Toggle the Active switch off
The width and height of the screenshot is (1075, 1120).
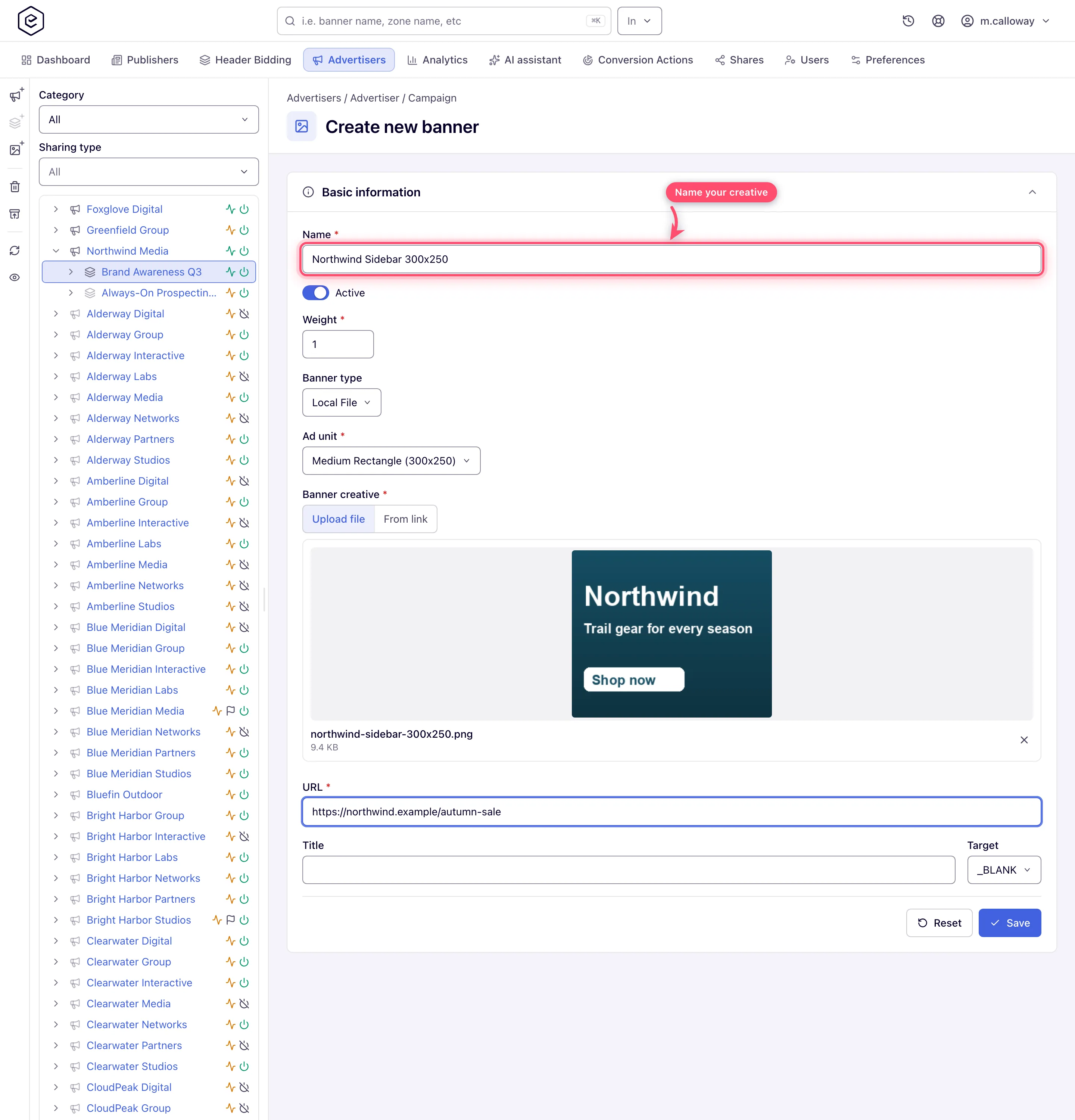pos(316,293)
